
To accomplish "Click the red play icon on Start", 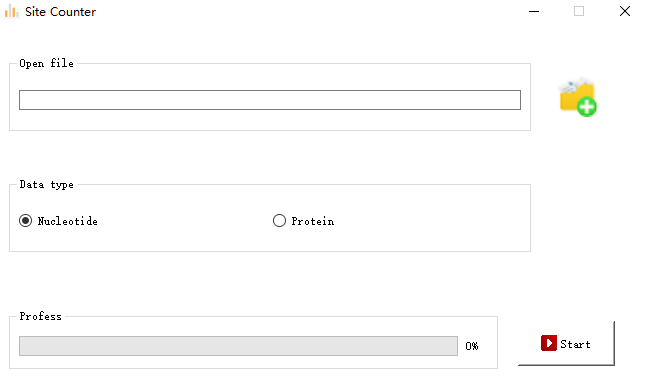I will (549, 343).
